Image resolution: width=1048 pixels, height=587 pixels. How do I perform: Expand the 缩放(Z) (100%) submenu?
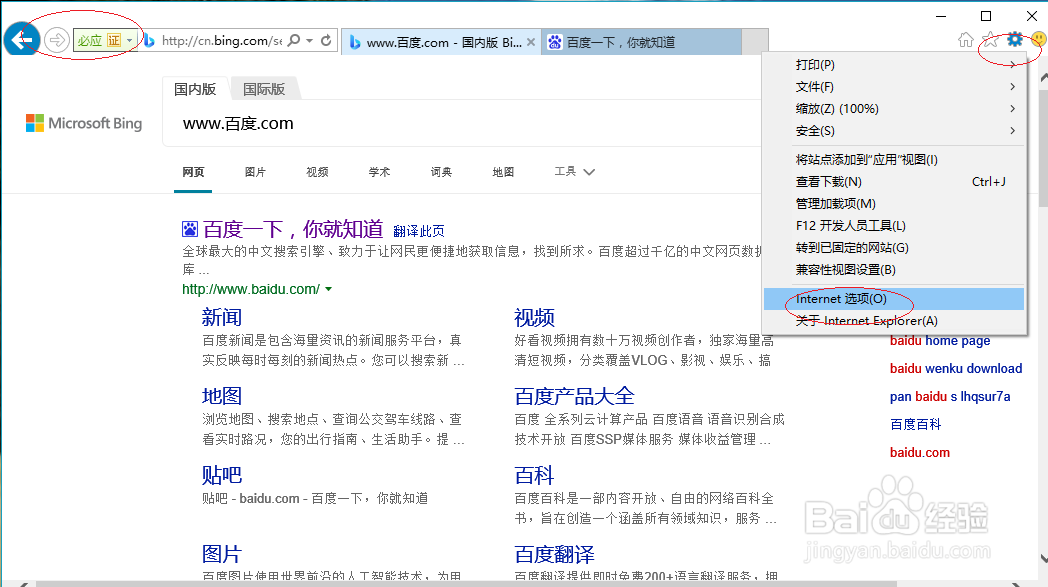[x=894, y=109]
